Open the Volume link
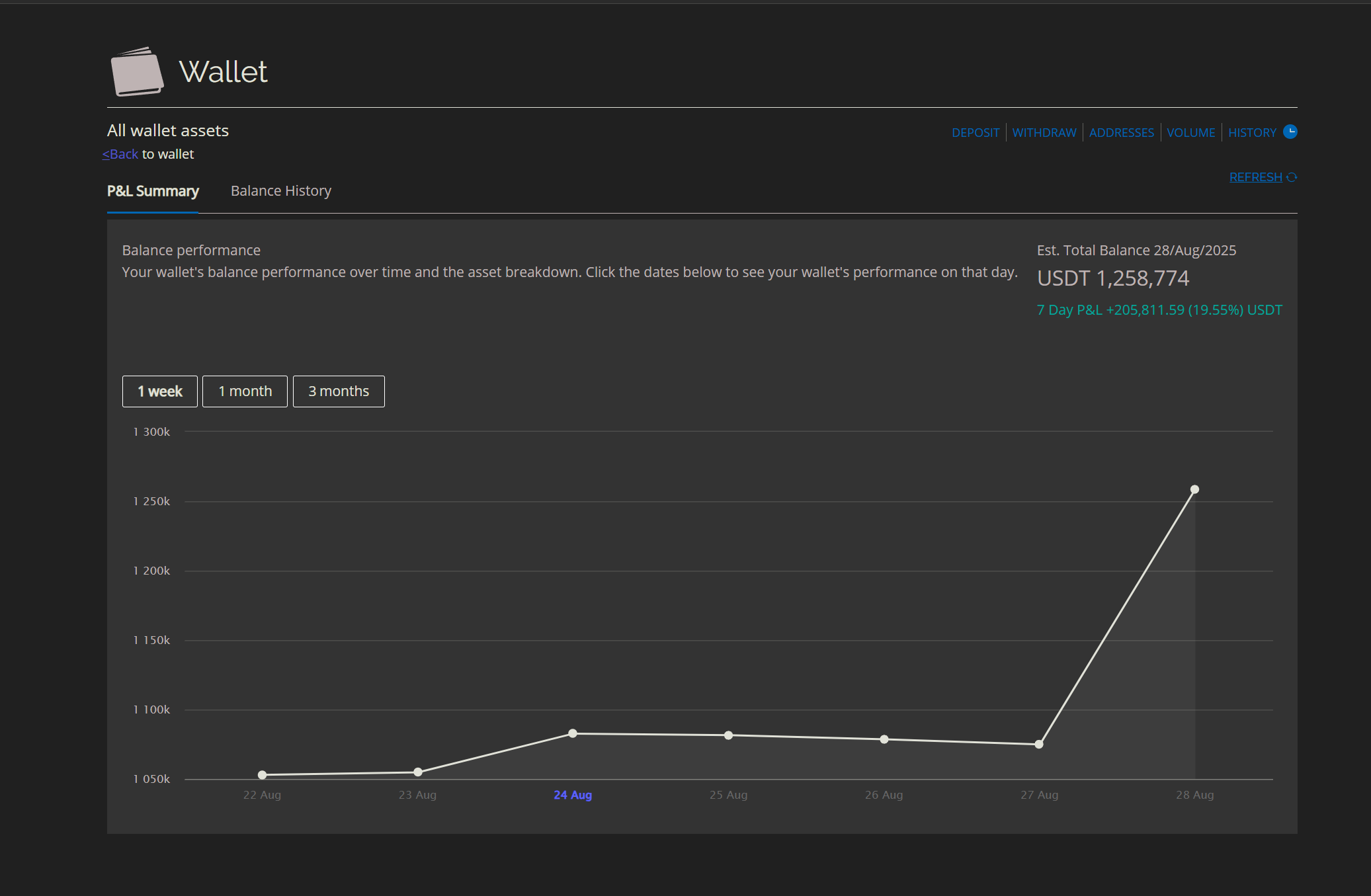The height and width of the screenshot is (896, 1371). point(1190,133)
